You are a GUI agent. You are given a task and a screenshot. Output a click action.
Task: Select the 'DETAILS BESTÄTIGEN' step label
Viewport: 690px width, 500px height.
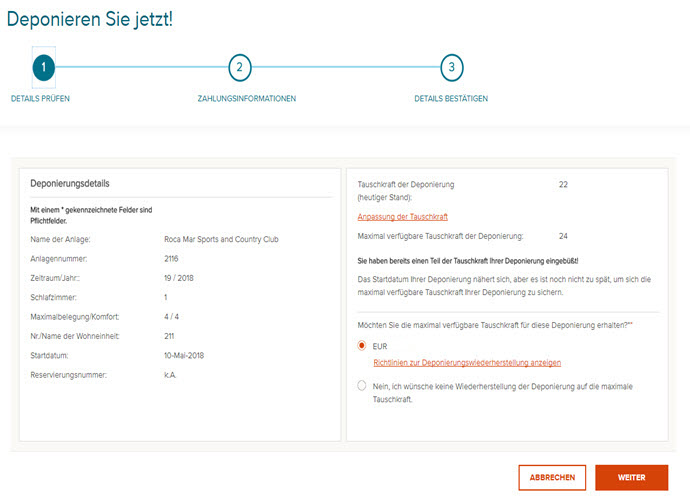451,99
